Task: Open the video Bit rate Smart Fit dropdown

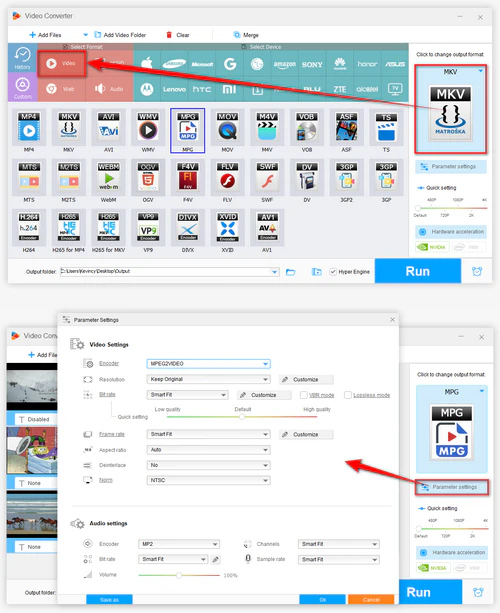Action: point(188,395)
